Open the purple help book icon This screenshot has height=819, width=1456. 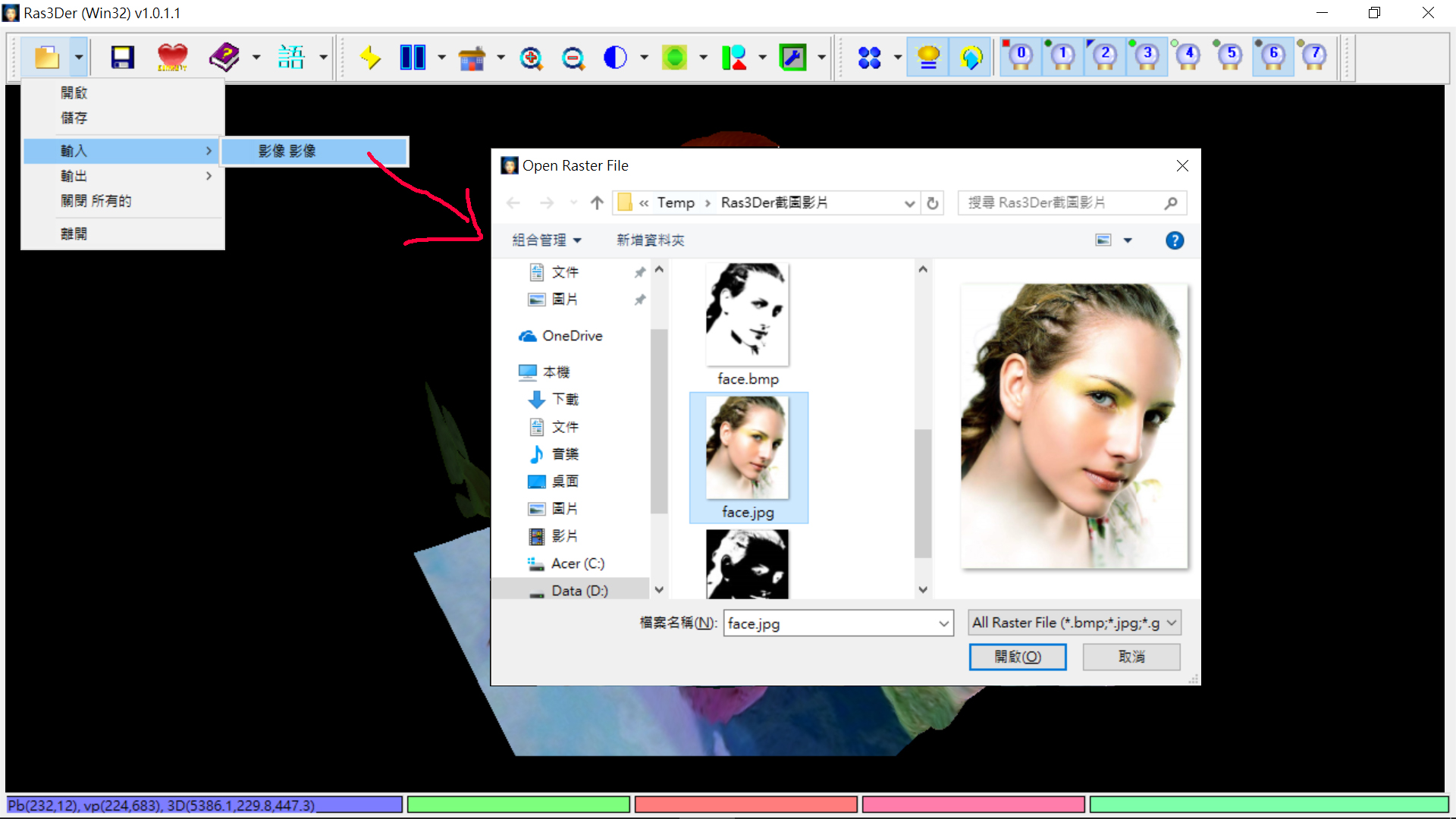[x=225, y=57]
